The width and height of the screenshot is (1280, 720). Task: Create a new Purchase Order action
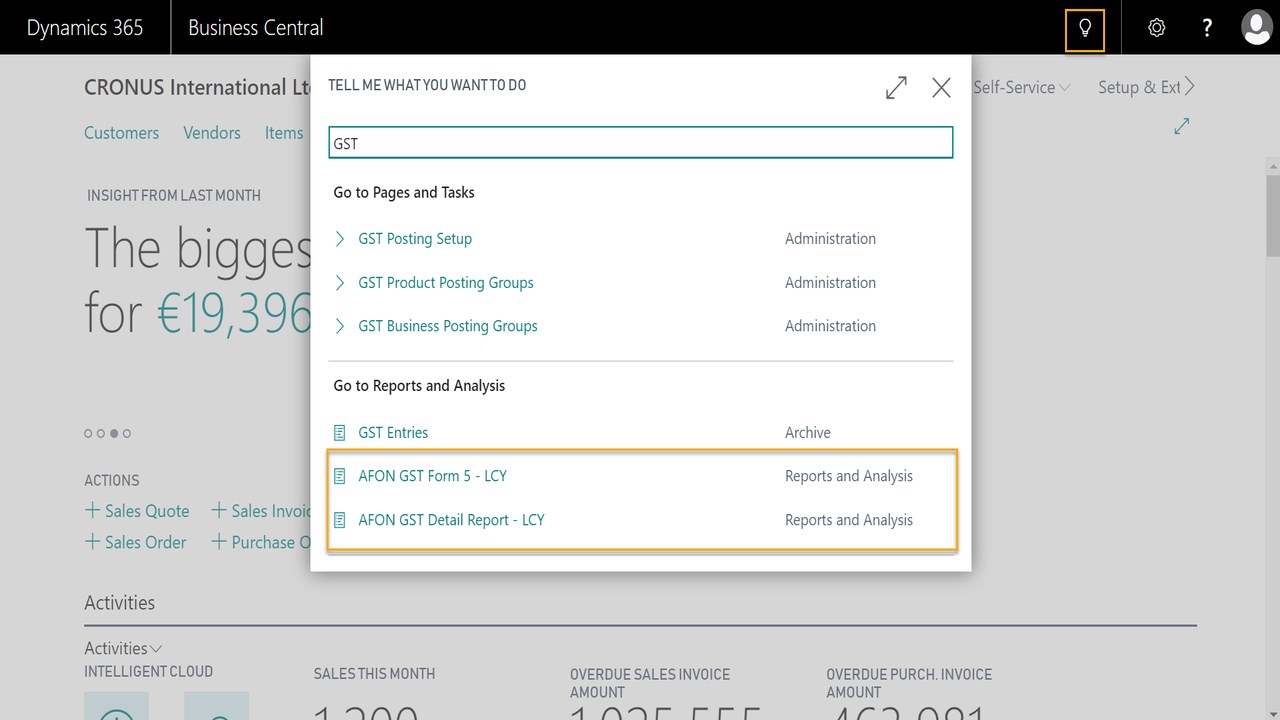(x=261, y=542)
